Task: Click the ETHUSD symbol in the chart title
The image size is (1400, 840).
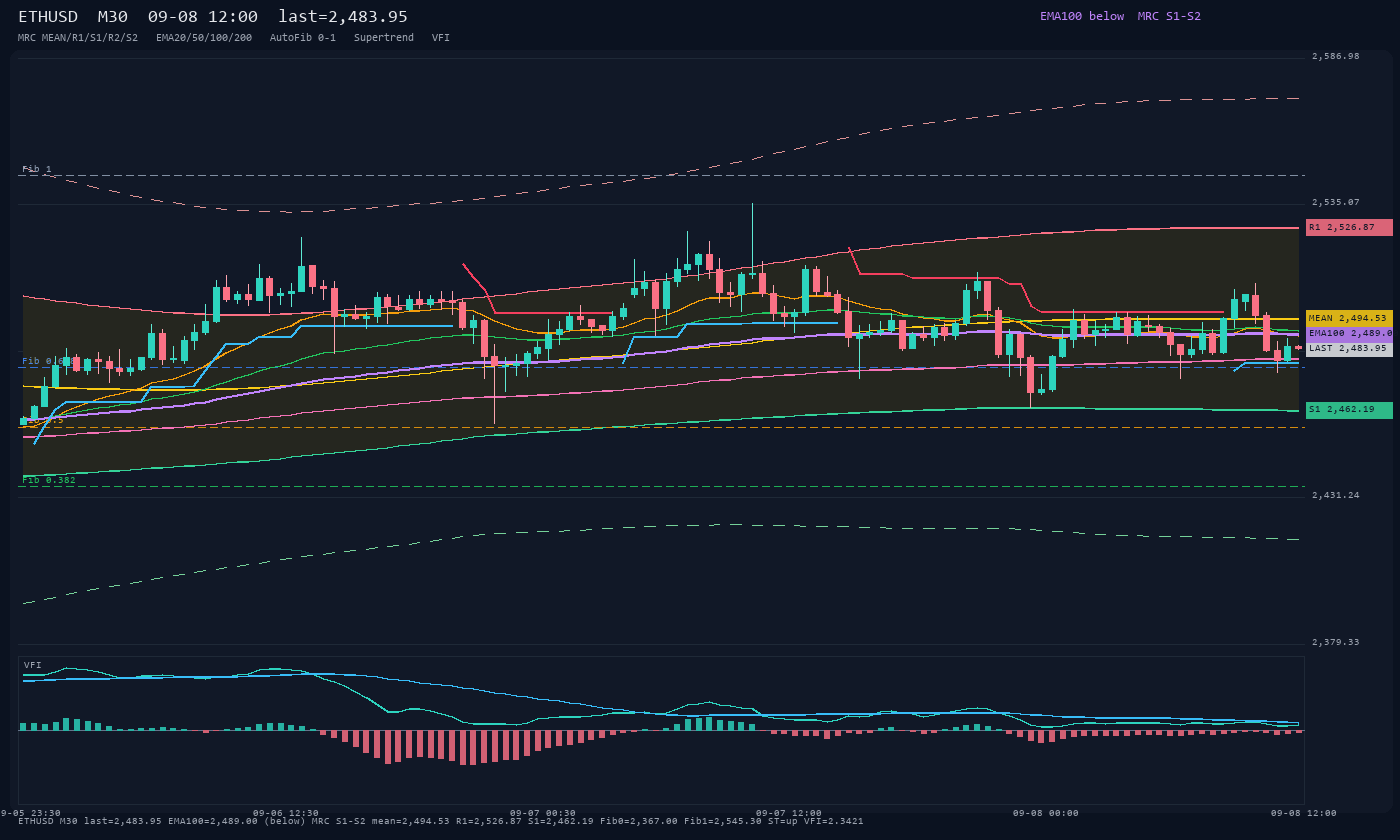Action: click(48, 17)
